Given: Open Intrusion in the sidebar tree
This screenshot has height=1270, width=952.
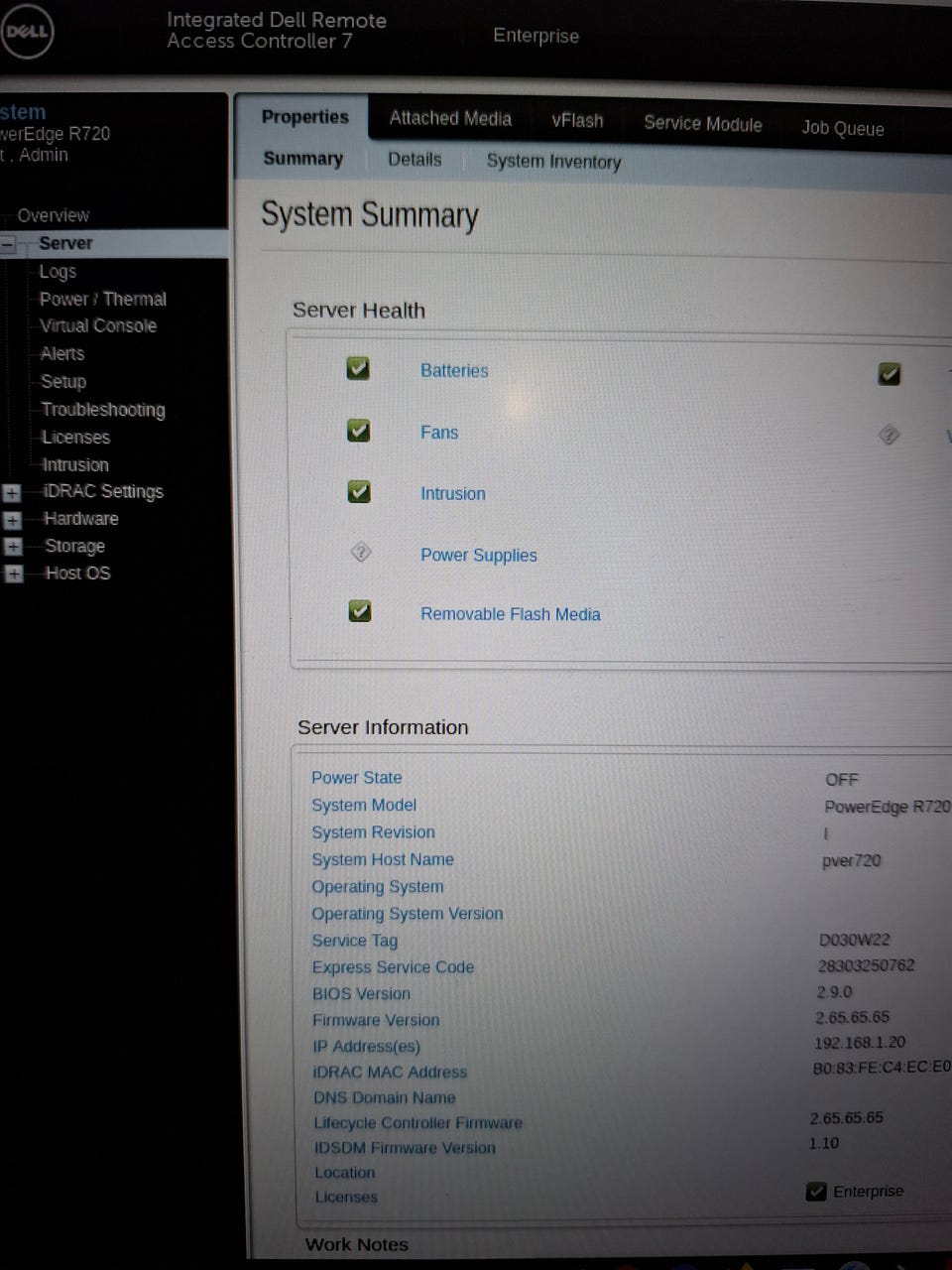Looking at the screenshot, I should 75,464.
